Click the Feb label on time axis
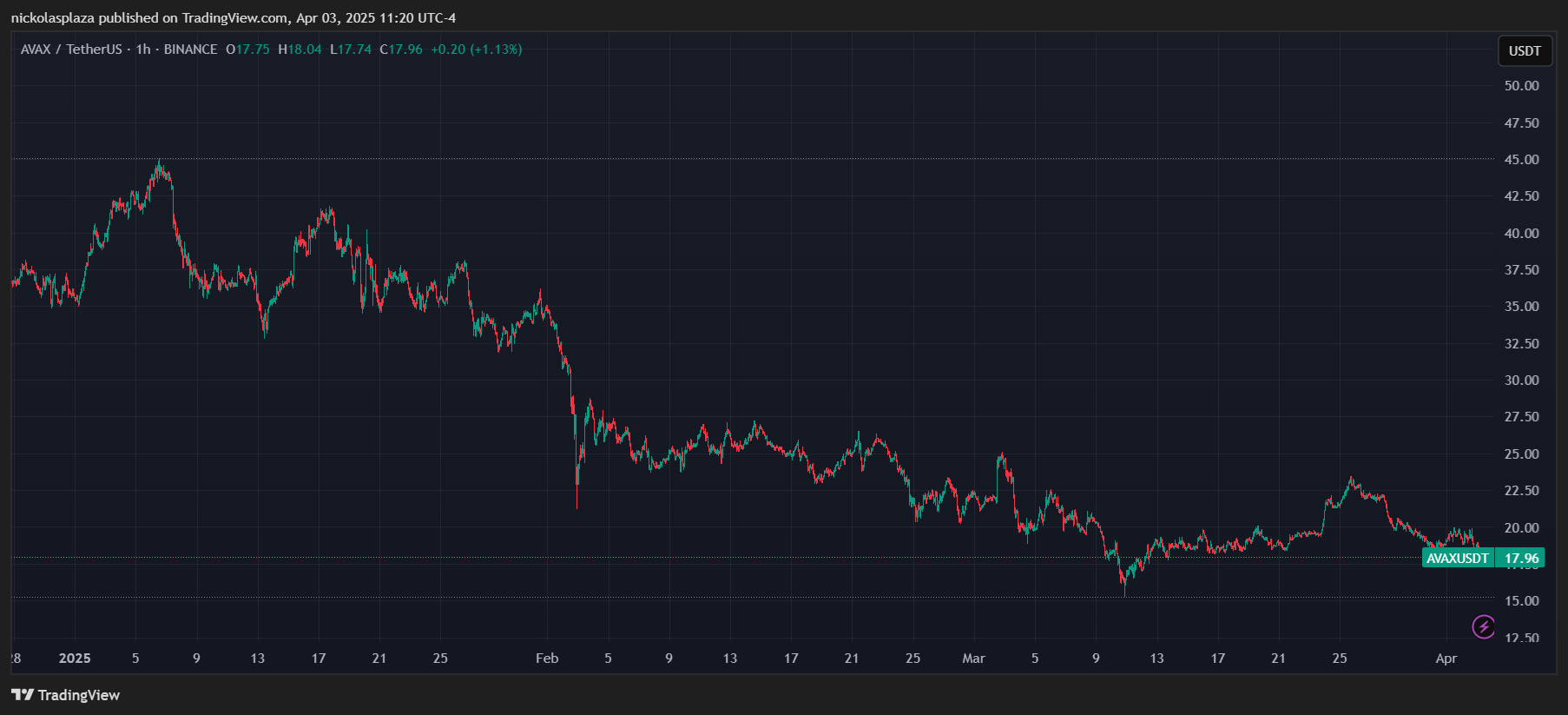Viewport: 1568px width, 715px height. (547, 659)
